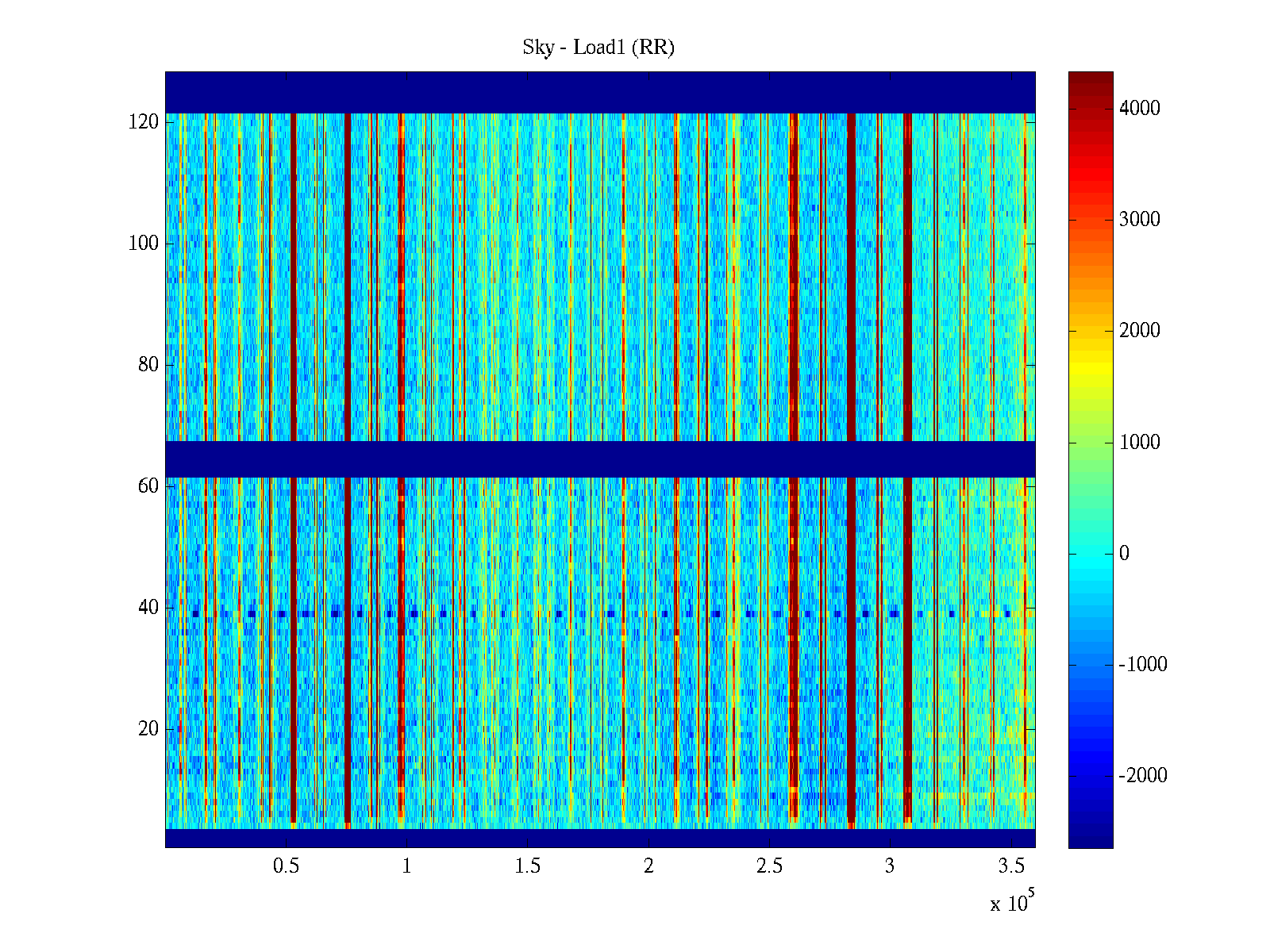The width and height of the screenshot is (1270, 952).
Task: Click the x-axis tick label '0.5'
Action: [x=286, y=866]
